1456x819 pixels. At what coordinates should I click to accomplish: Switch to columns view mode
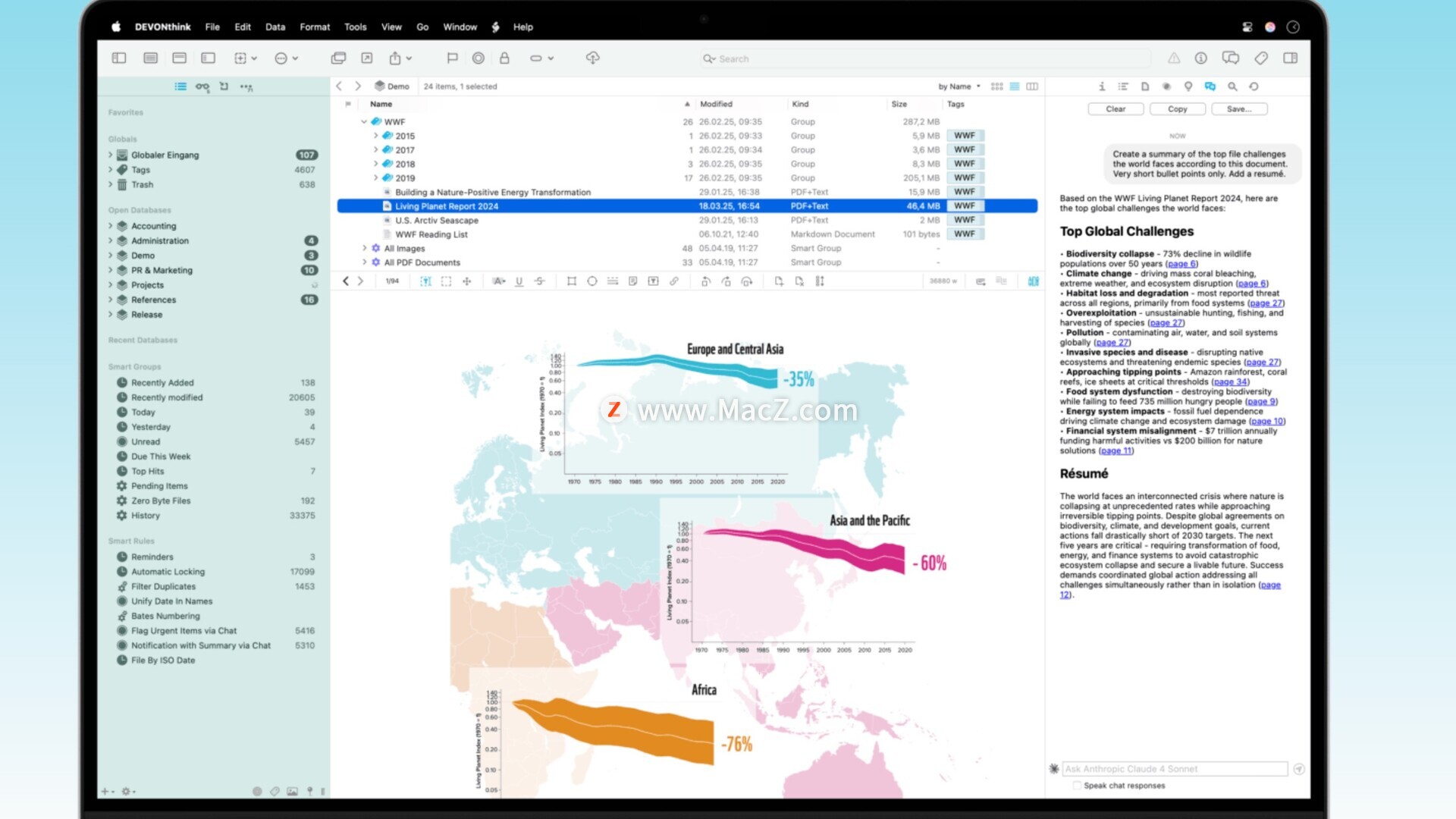(x=1032, y=86)
